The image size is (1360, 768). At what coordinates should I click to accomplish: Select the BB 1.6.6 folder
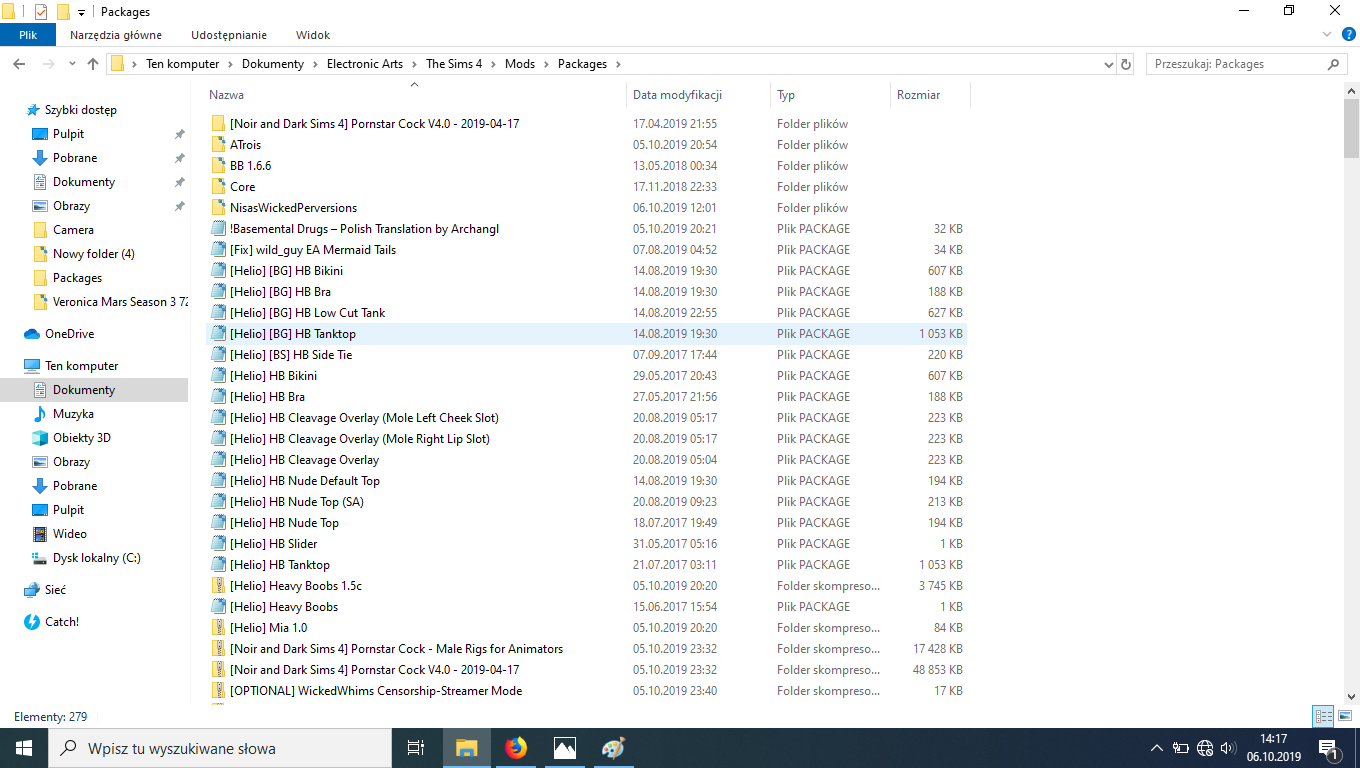(x=250, y=166)
